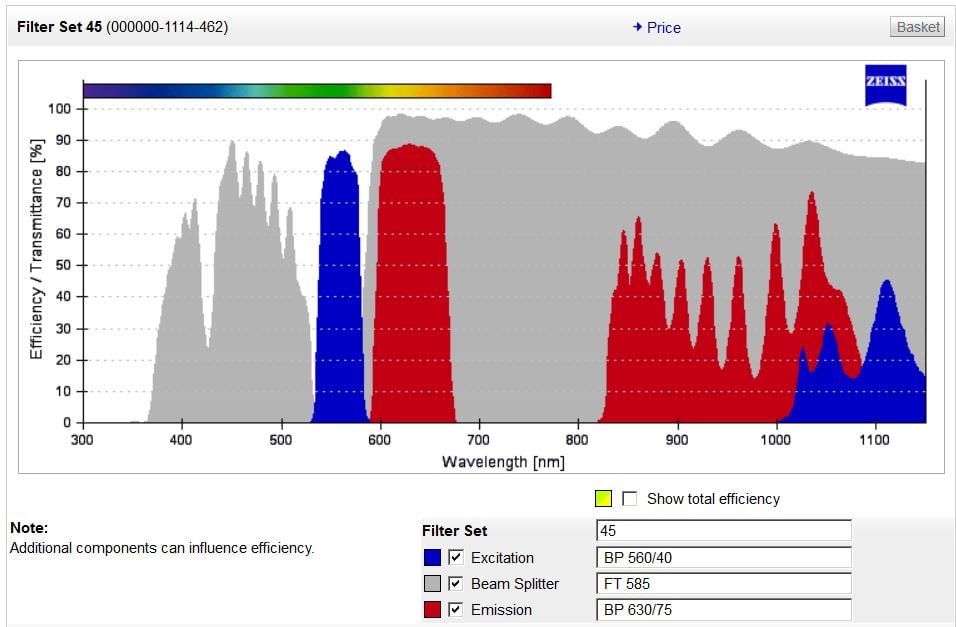Toggle the Beam Splitter checkbox

point(457,583)
